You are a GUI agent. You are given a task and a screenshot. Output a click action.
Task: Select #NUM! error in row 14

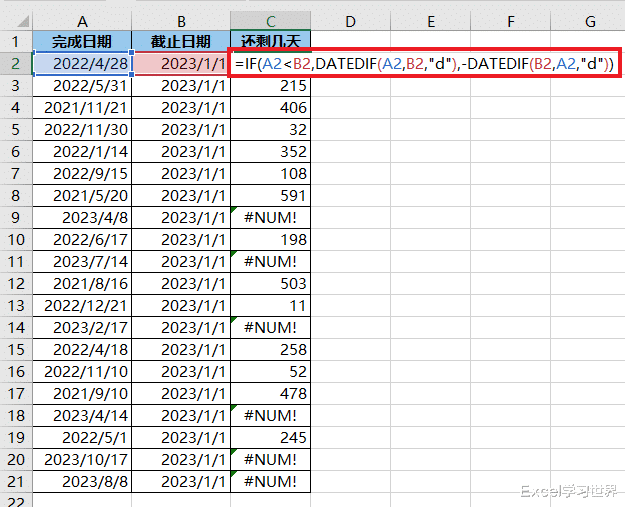pos(271,328)
